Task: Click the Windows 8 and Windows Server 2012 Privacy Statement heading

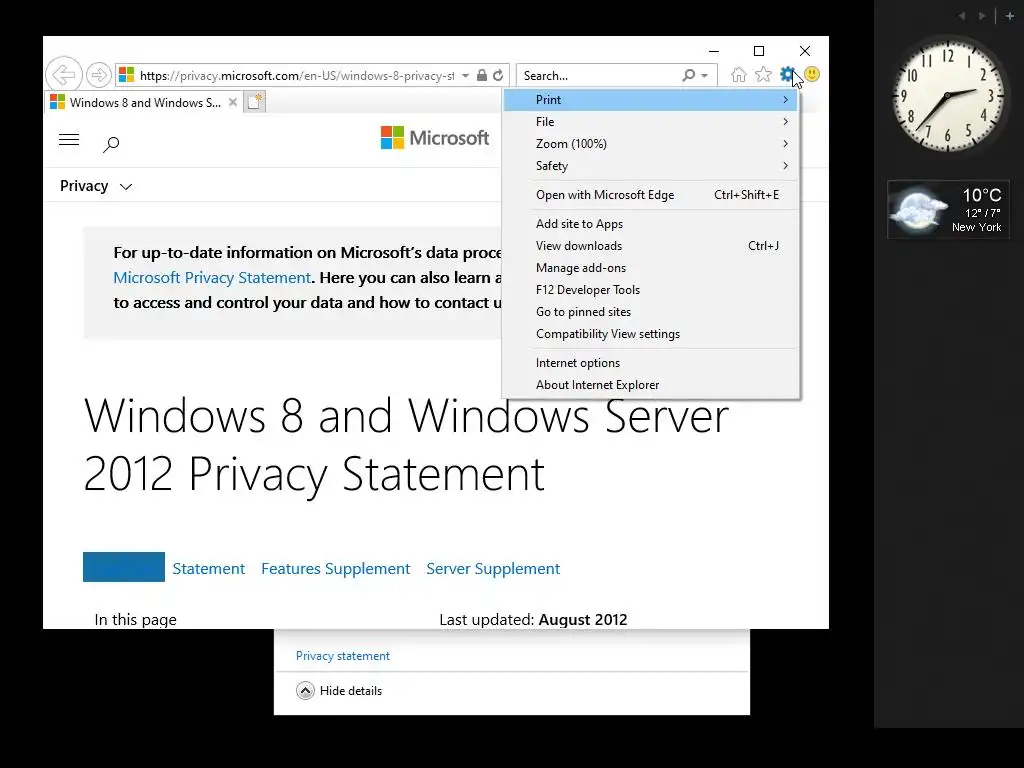Action: 406,445
